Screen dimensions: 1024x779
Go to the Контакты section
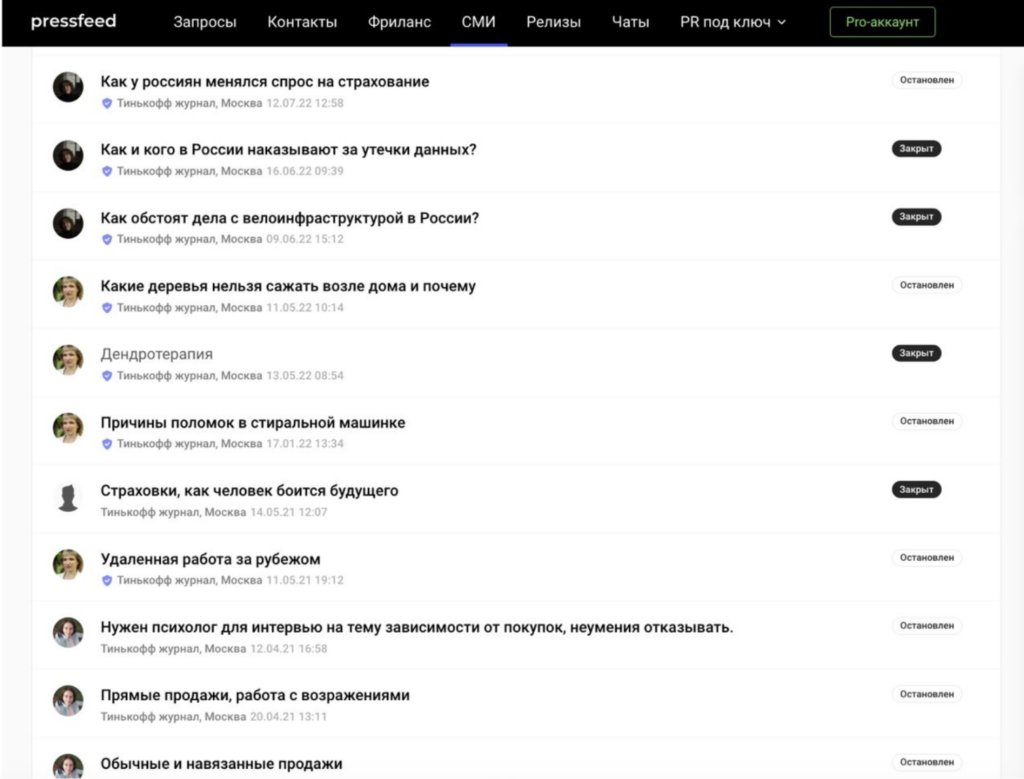[302, 22]
